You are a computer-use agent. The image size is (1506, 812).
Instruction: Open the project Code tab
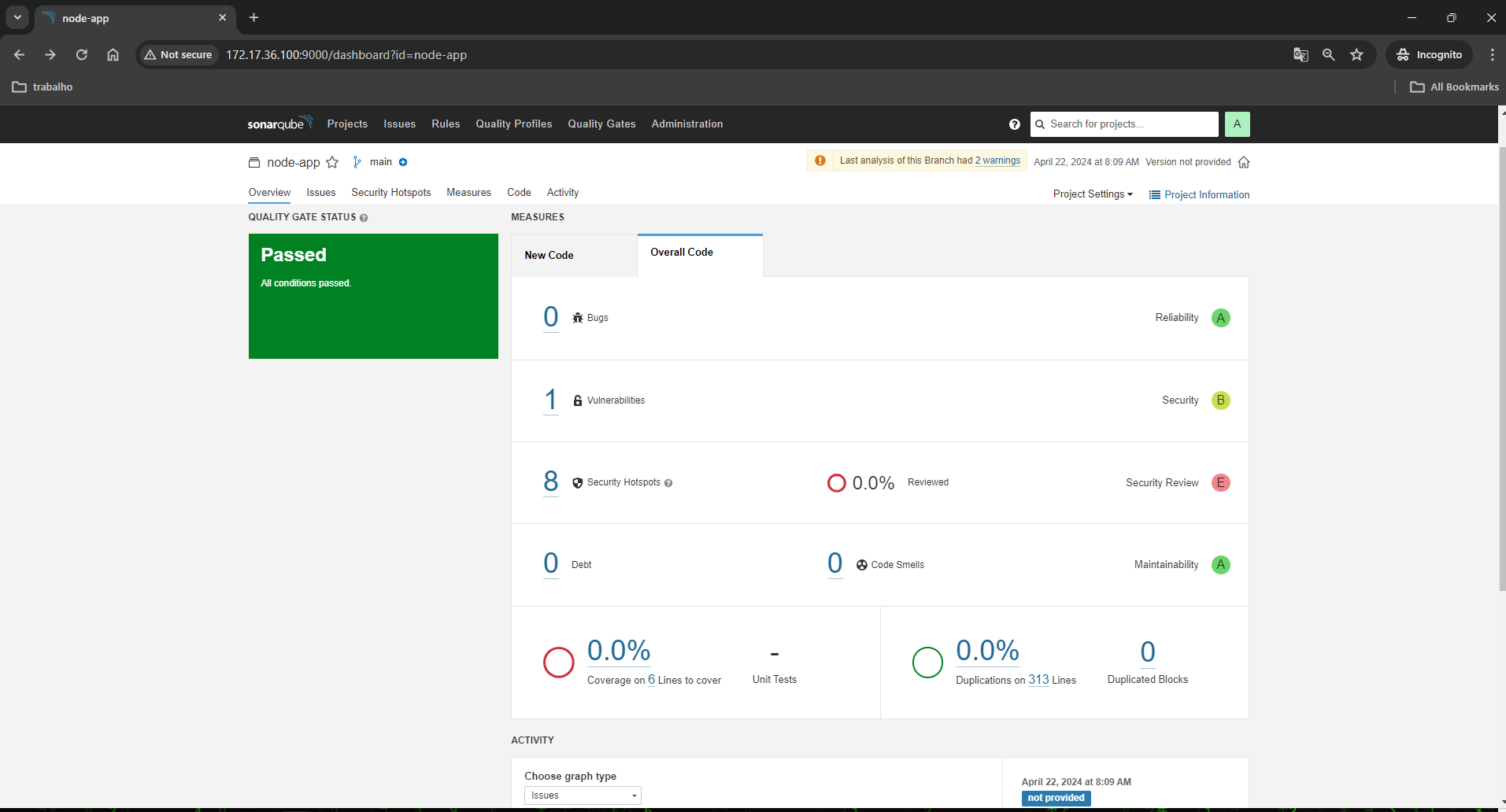tap(519, 193)
